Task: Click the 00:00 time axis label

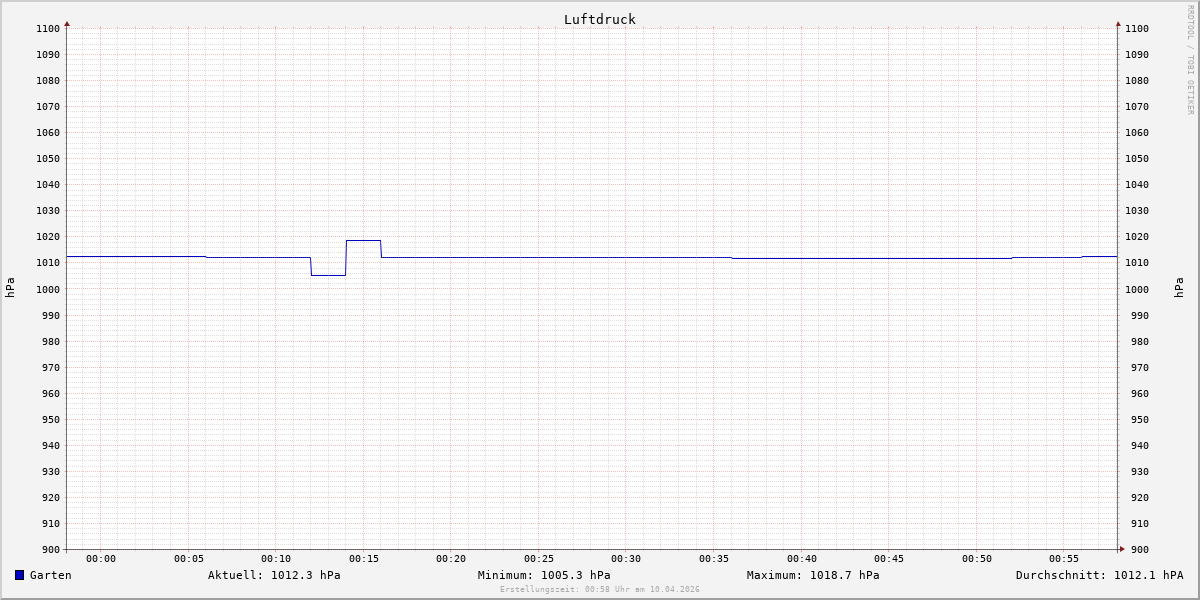Action: (101, 558)
